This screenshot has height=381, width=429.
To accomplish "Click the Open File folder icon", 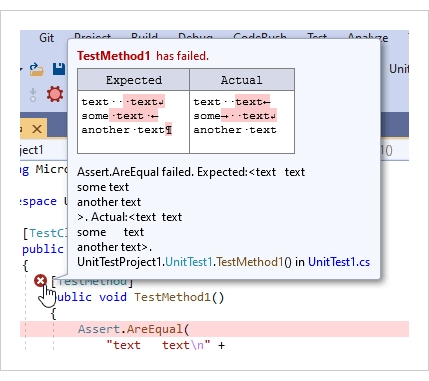I will 37,69.
